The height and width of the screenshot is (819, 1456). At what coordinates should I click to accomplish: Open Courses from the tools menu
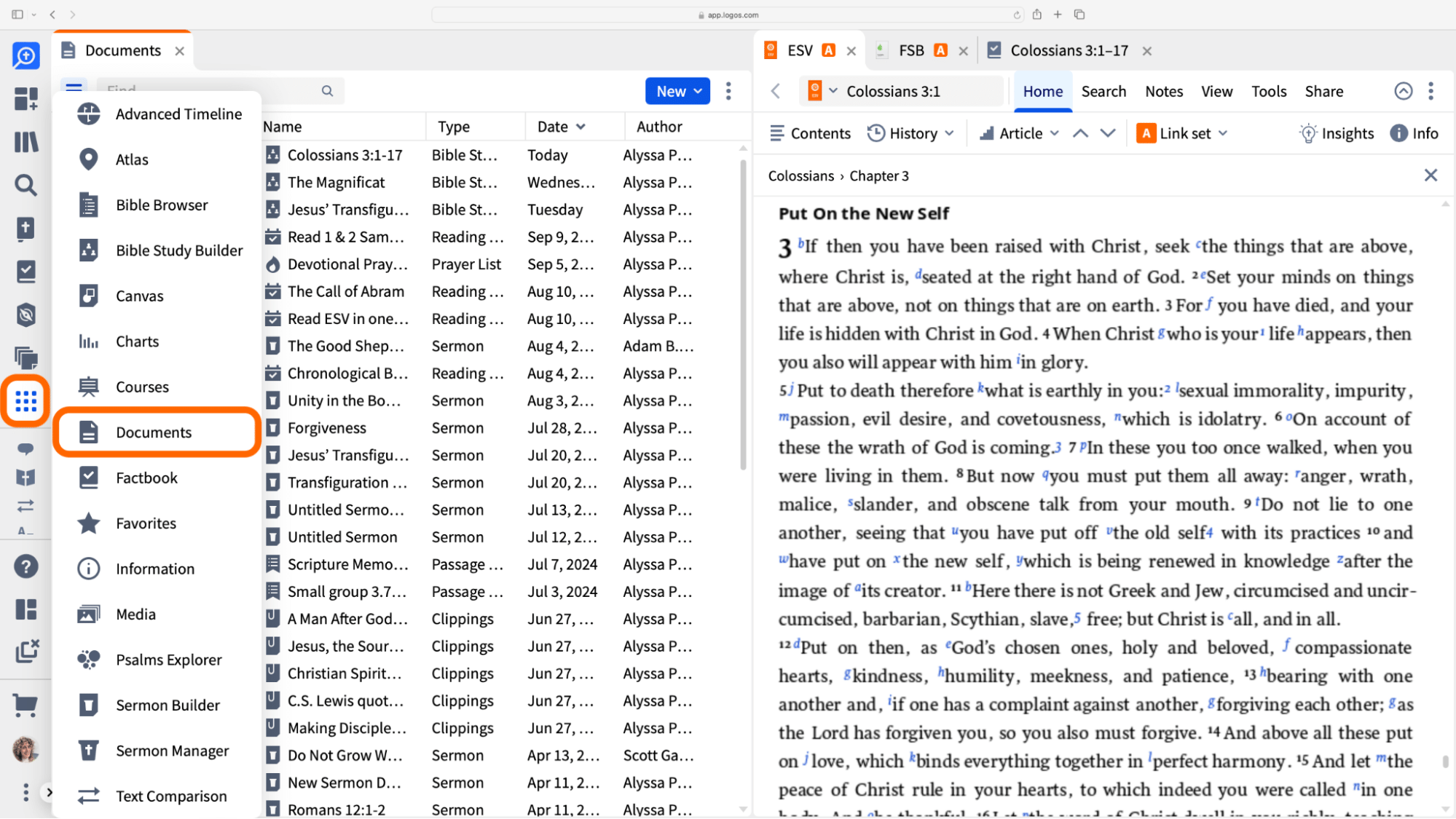click(x=159, y=387)
